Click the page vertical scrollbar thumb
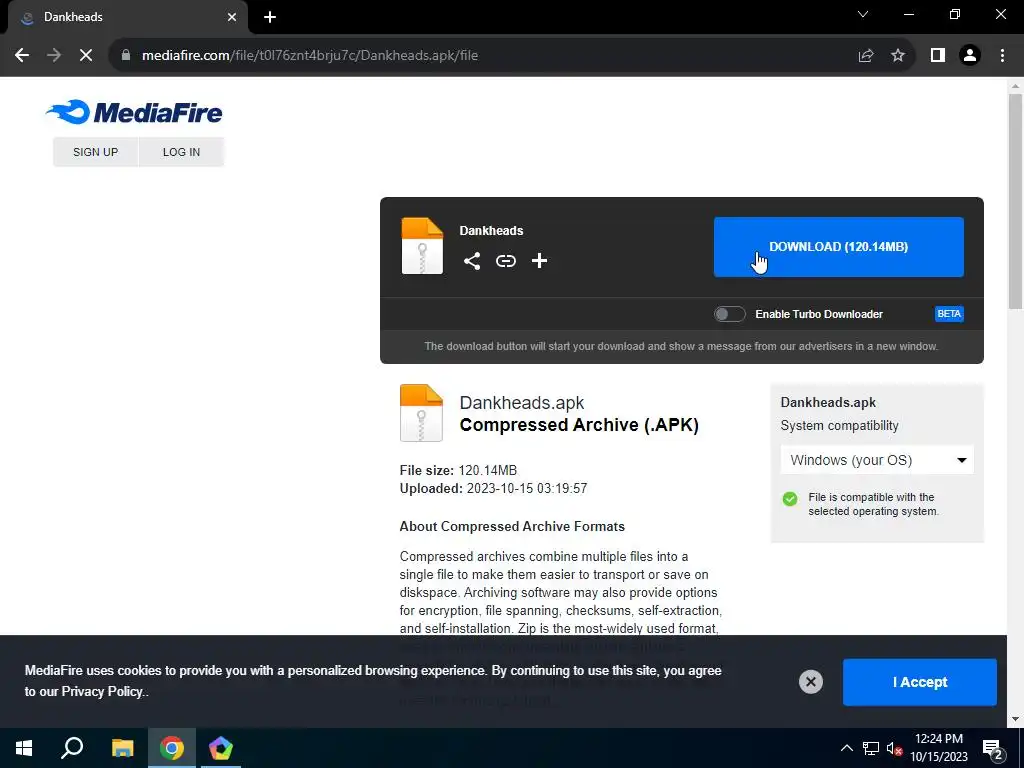1024x768 pixels. (x=1015, y=201)
